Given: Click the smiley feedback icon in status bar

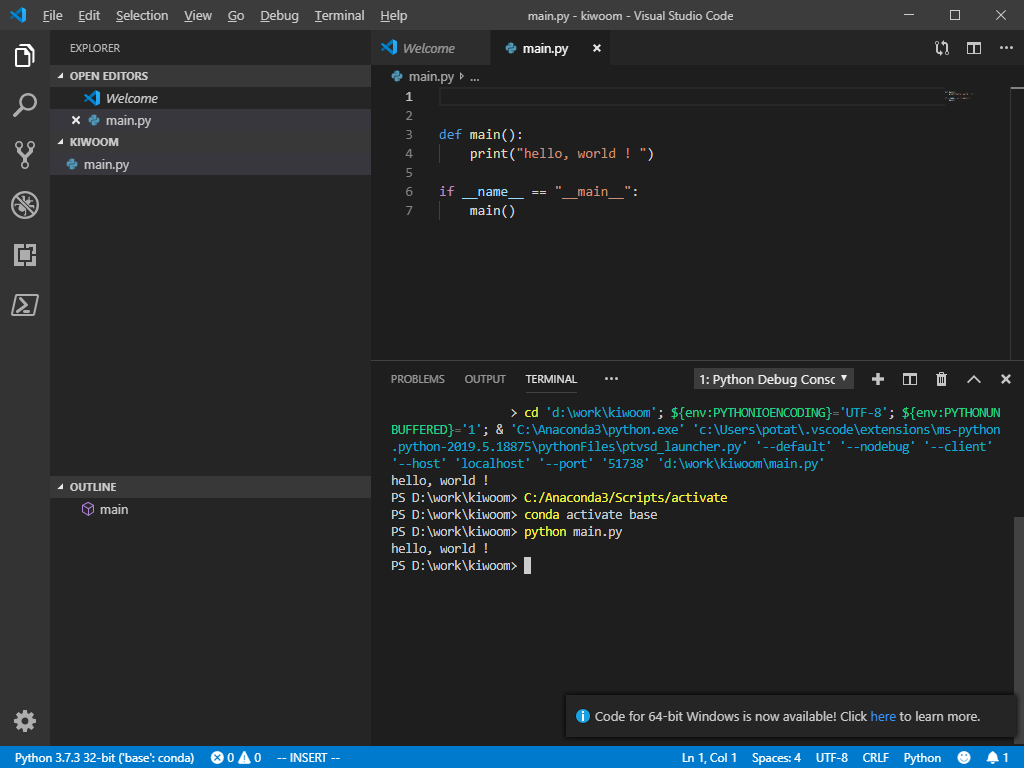Looking at the screenshot, I should coord(964,758).
